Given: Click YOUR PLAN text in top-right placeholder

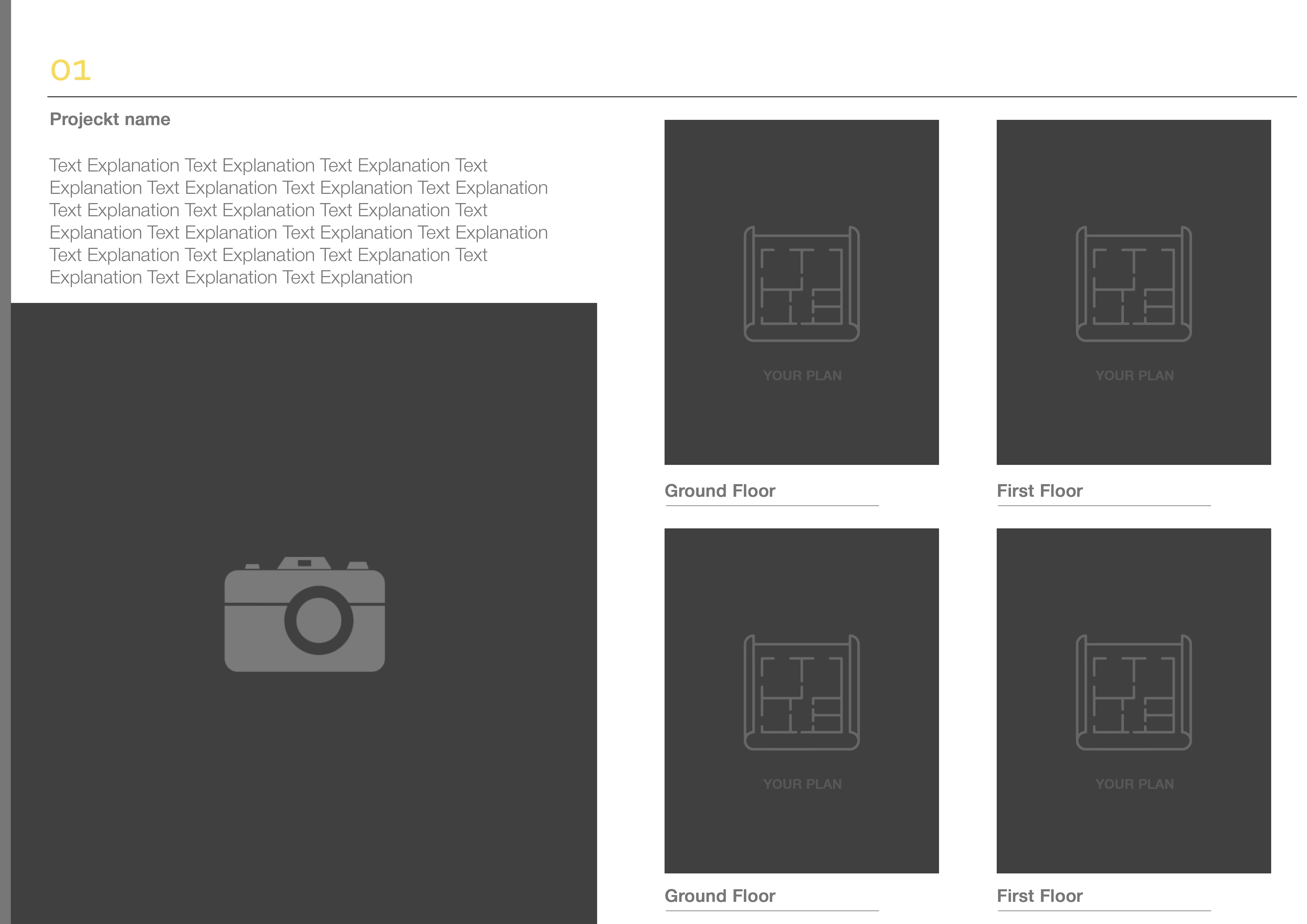Looking at the screenshot, I should tap(1134, 376).
